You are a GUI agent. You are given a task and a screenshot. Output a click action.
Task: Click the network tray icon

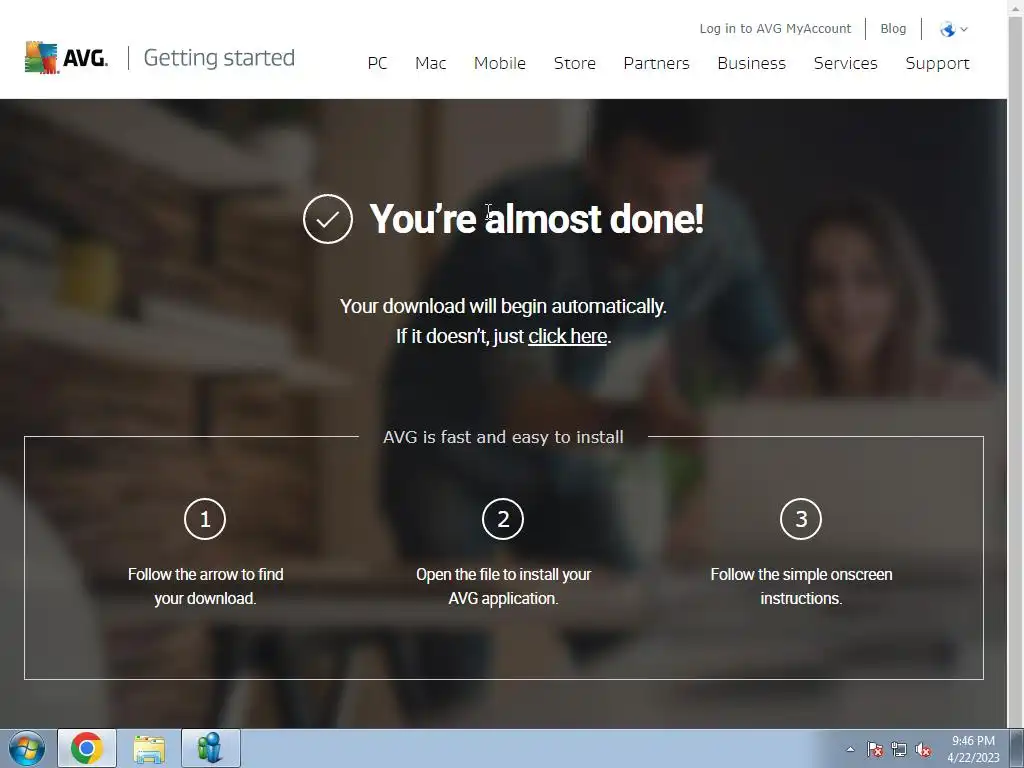click(899, 749)
